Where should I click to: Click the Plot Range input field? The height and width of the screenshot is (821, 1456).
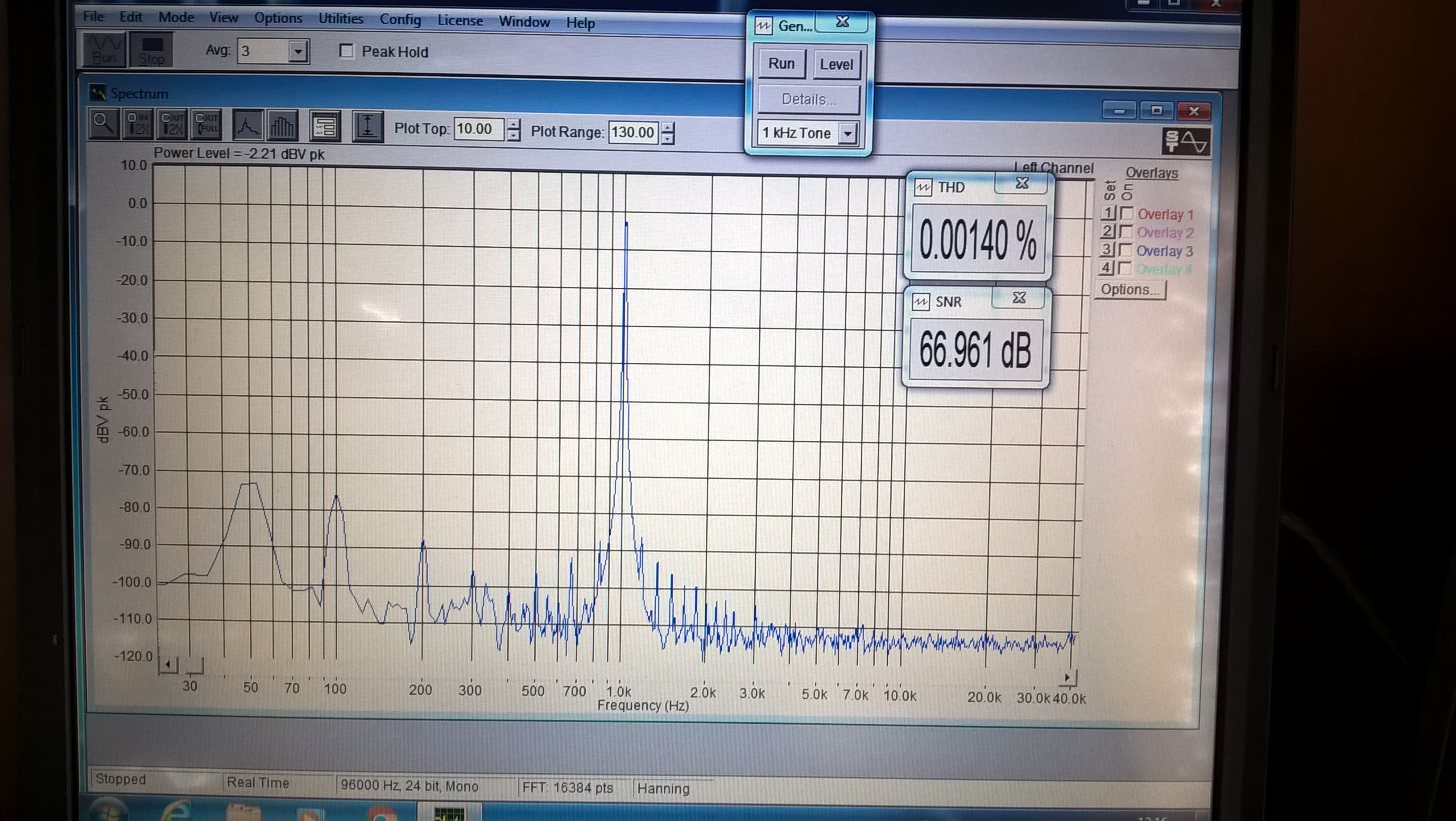click(632, 133)
